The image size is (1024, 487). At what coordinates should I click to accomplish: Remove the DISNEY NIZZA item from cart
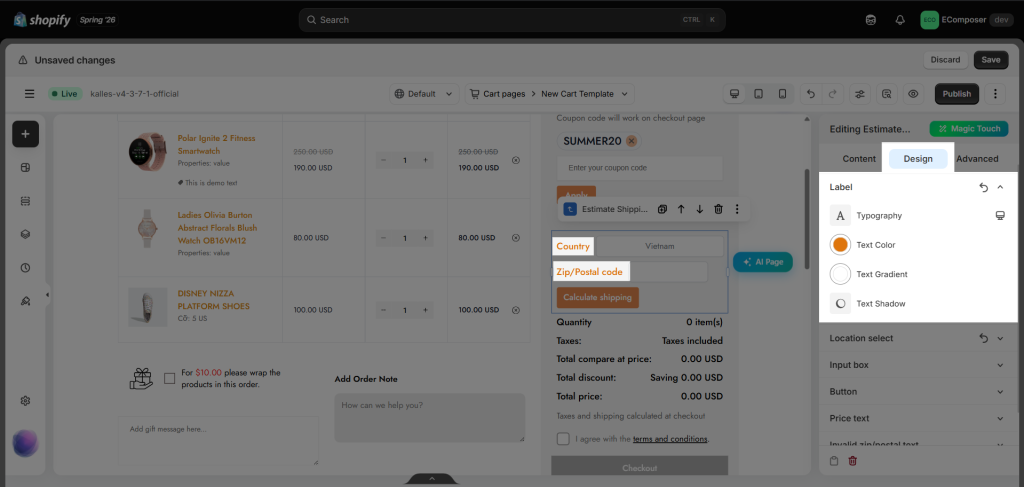pyautogui.click(x=516, y=310)
